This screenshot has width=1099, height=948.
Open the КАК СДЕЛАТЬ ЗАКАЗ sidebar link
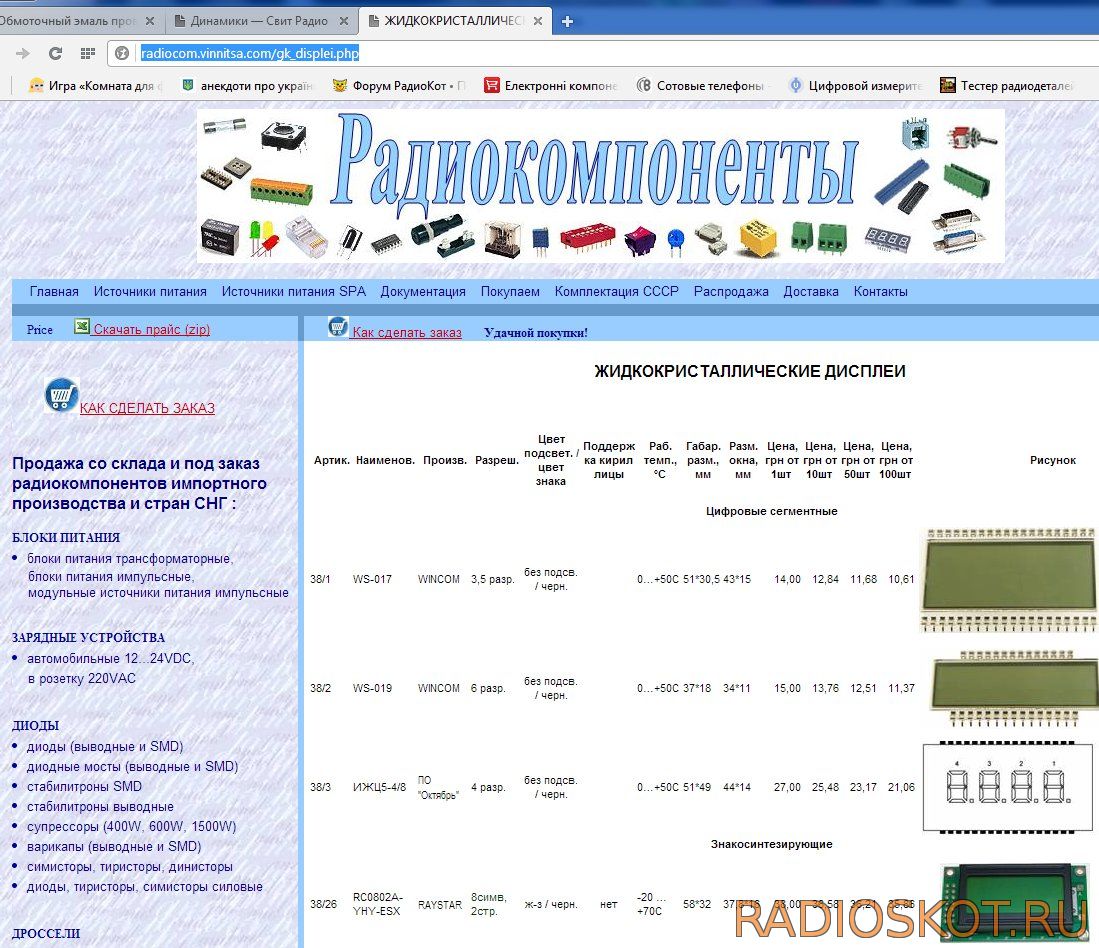(x=147, y=408)
